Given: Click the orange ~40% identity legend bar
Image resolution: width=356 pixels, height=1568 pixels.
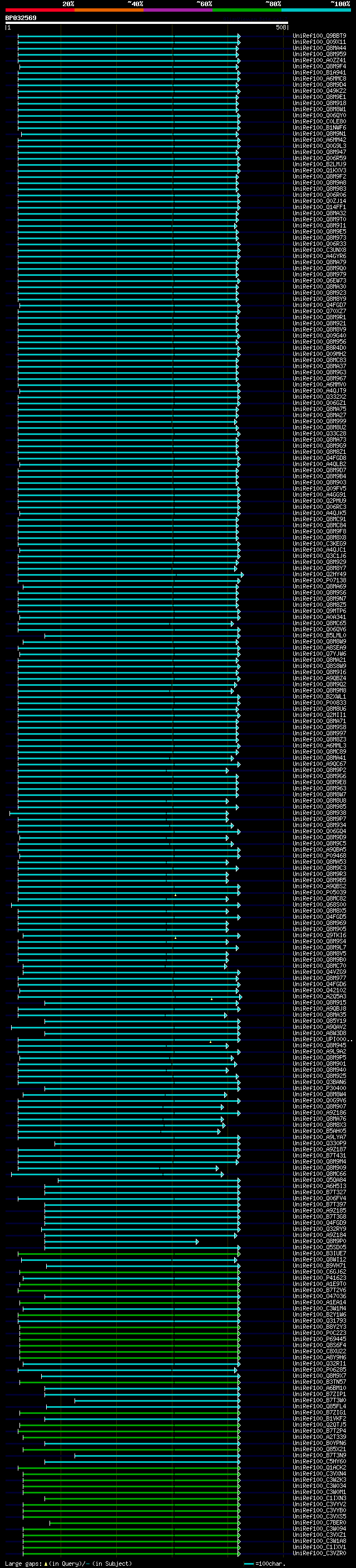Looking at the screenshot, I should (109, 11).
